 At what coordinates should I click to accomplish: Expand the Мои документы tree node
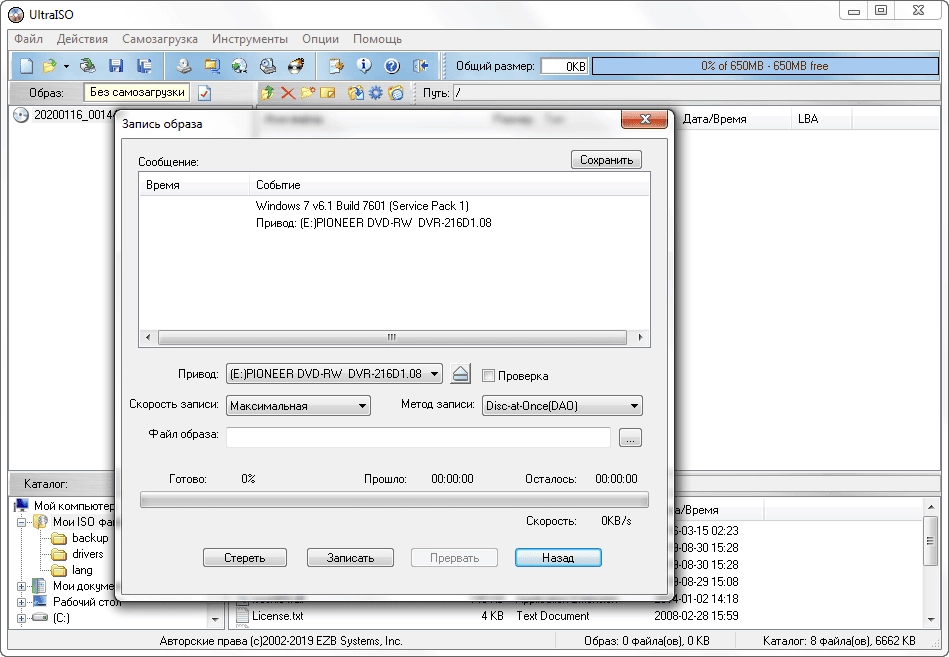tap(21, 586)
